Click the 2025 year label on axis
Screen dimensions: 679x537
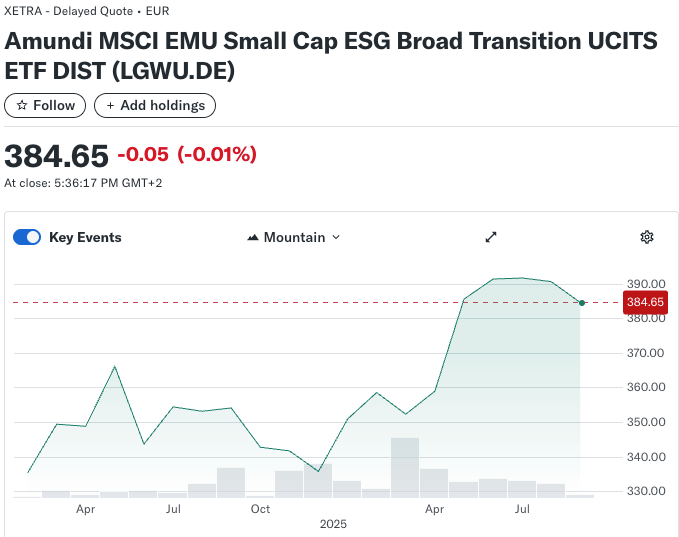[x=332, y=523]
